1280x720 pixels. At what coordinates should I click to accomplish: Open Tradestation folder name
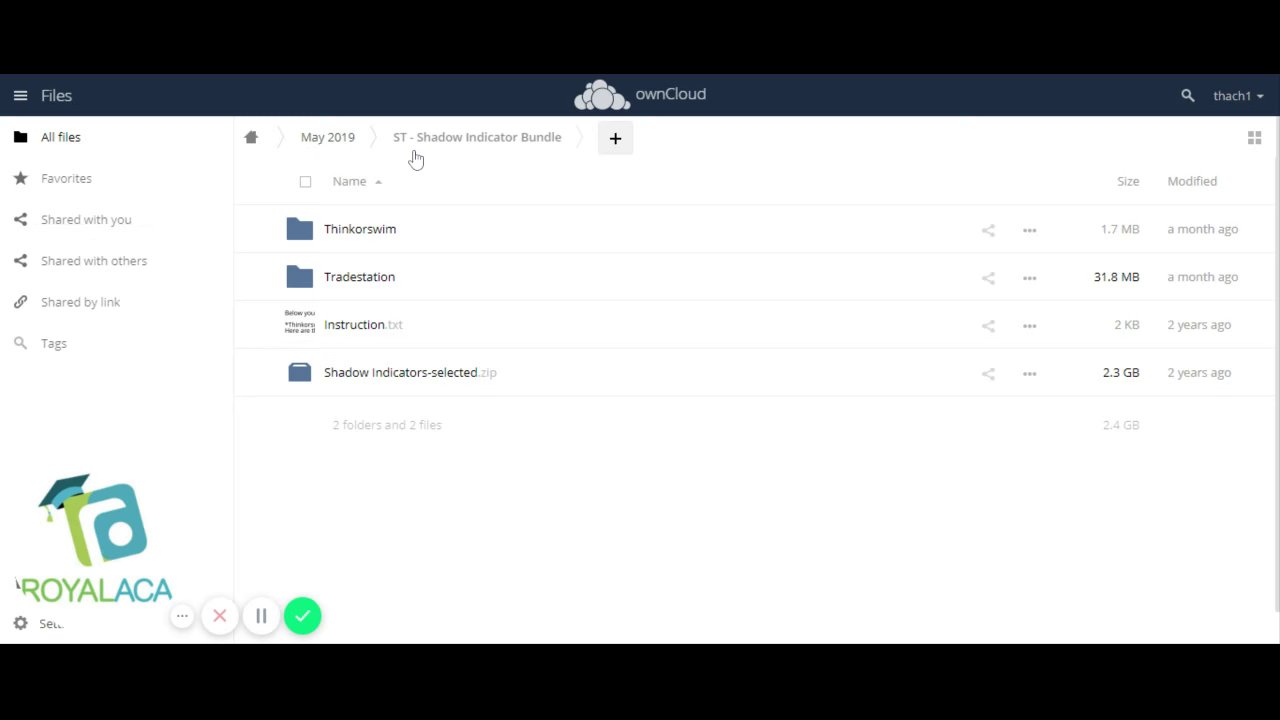tap(359, 277)
